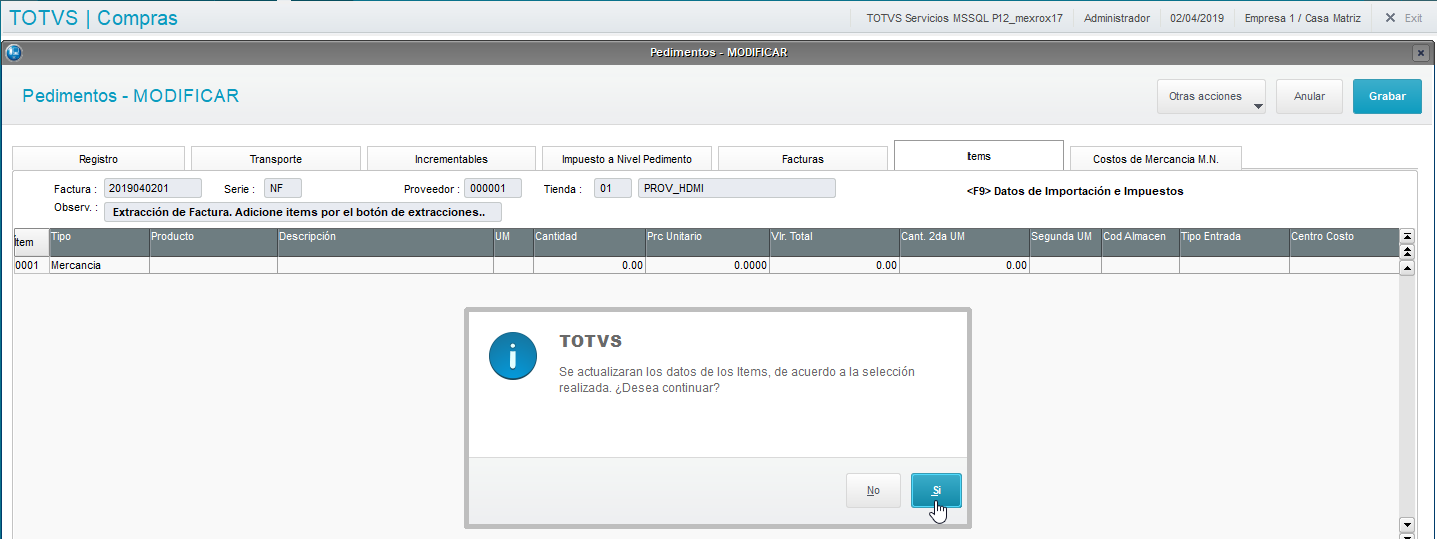
Task: Click the Cantidad column header
Action: 589,242
